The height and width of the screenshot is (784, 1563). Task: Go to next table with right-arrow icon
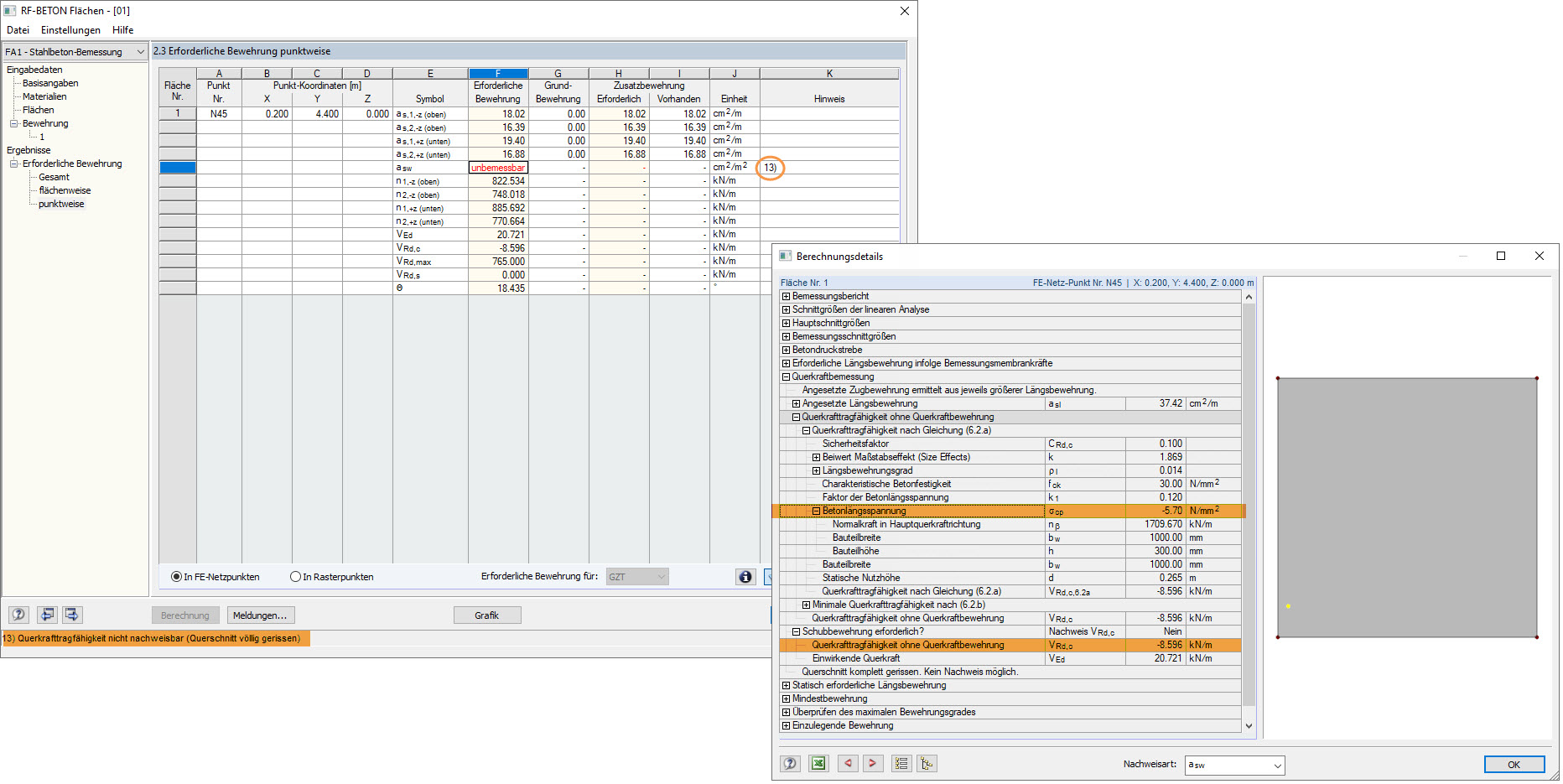tap(72, 615)
